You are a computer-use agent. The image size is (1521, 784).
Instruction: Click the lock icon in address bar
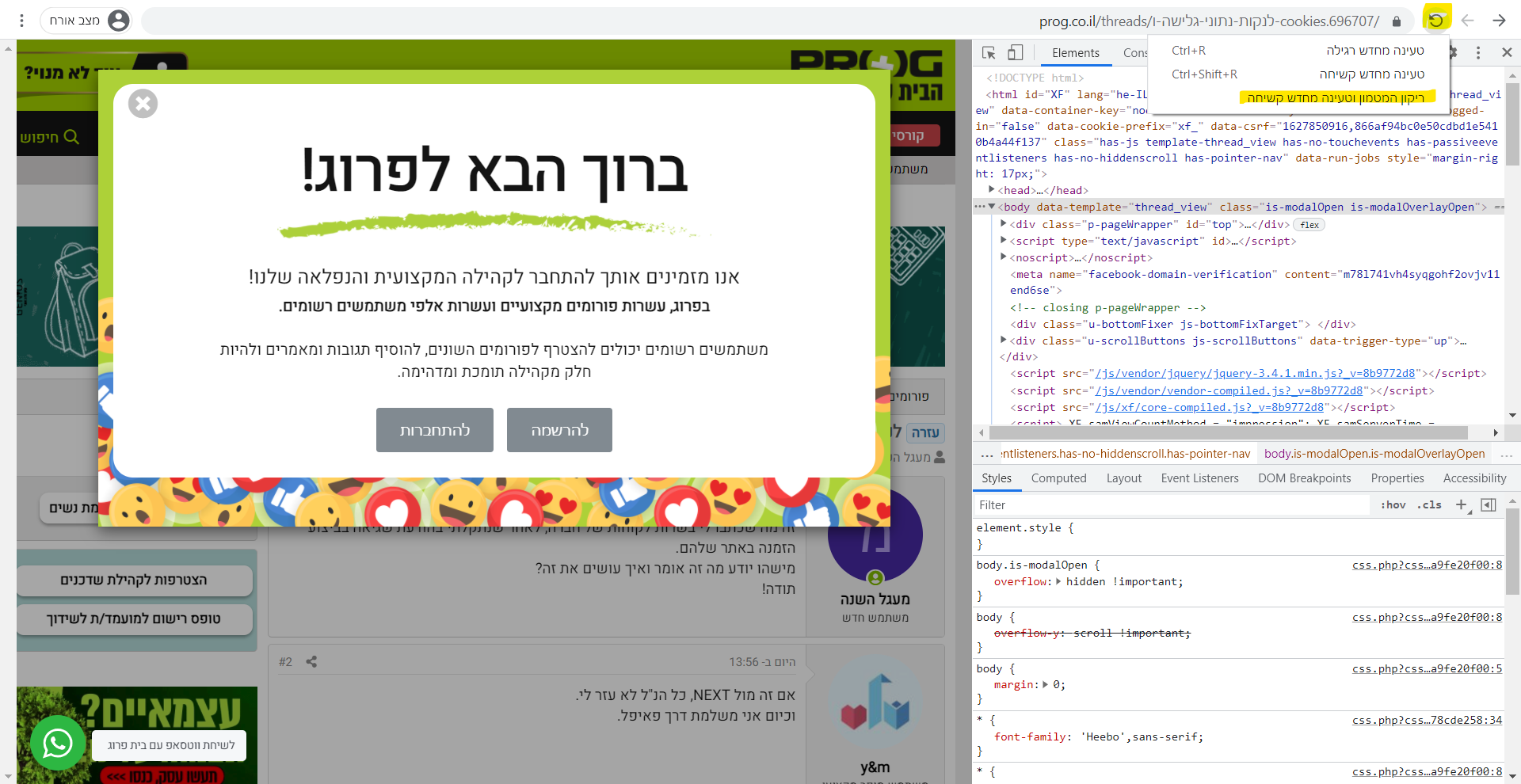(1397, 21)
